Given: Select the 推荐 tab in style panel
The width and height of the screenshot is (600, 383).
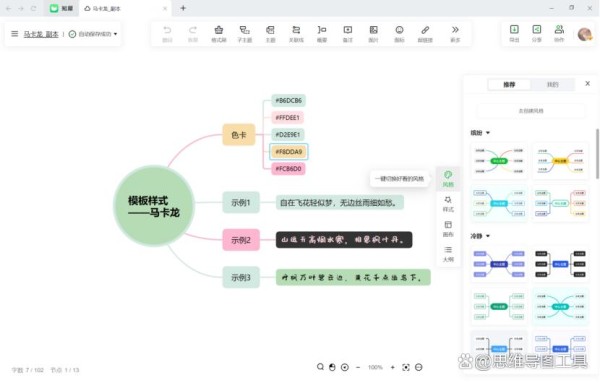Looking at the screenshot, I should click(x=509, y=85).
